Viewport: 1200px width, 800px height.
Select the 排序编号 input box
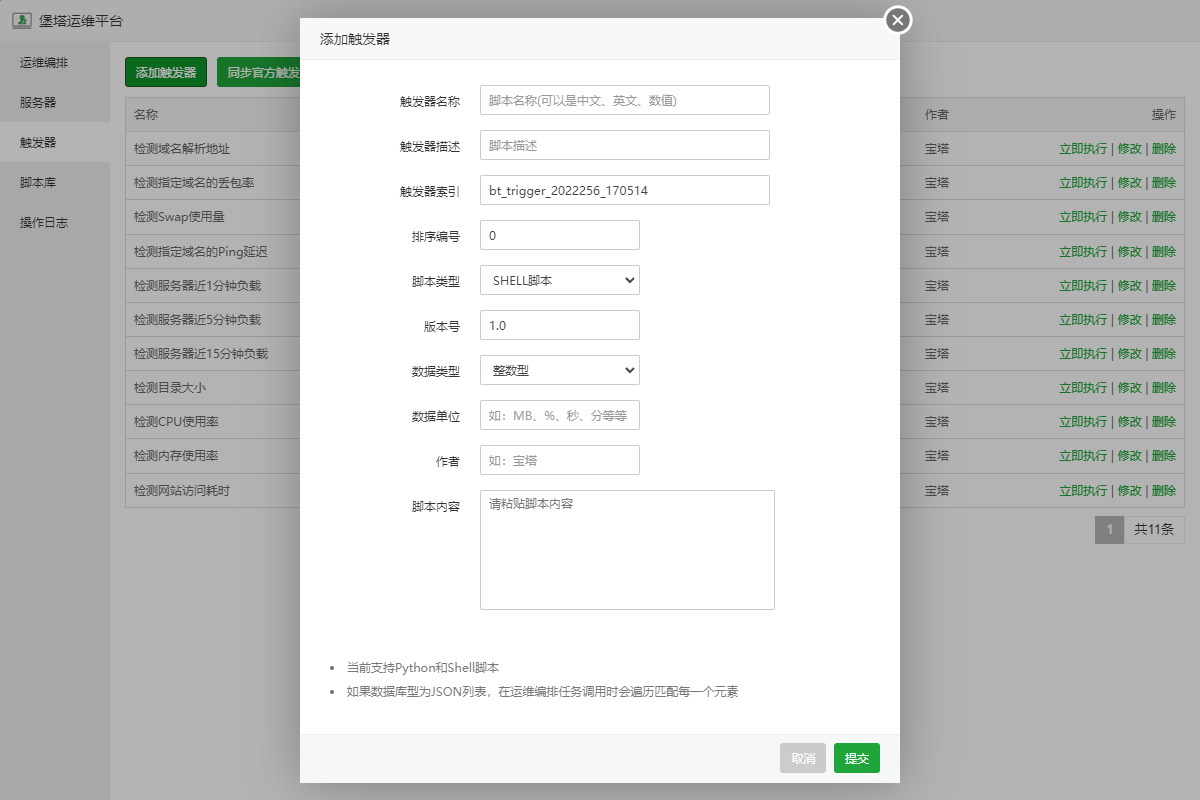[x=559, y=236]
